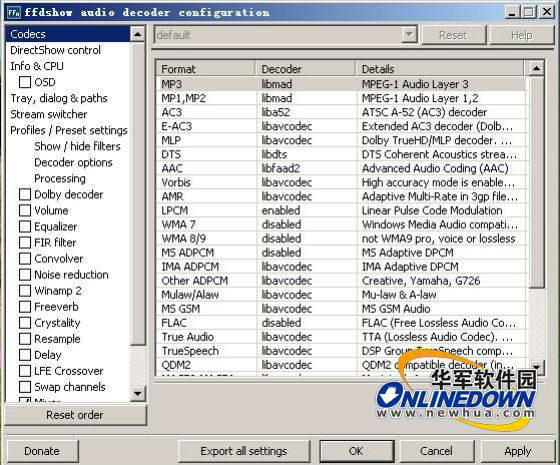
Task: Enable the OSD checkbox
Action: pyautogui.click(x=25, y=82)
